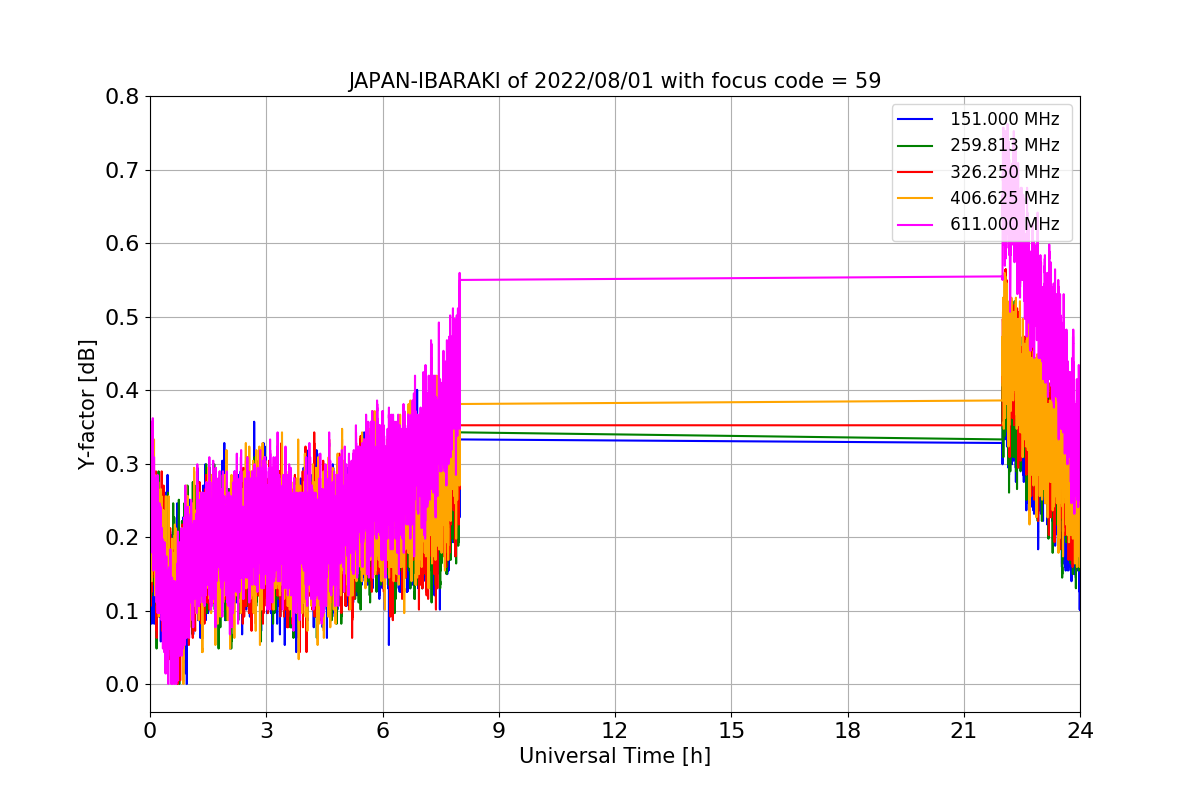Select the 259.813 MHz legend label
Screen dimensions: 1200x800
pyautogui.click(x=1004, y=146)
